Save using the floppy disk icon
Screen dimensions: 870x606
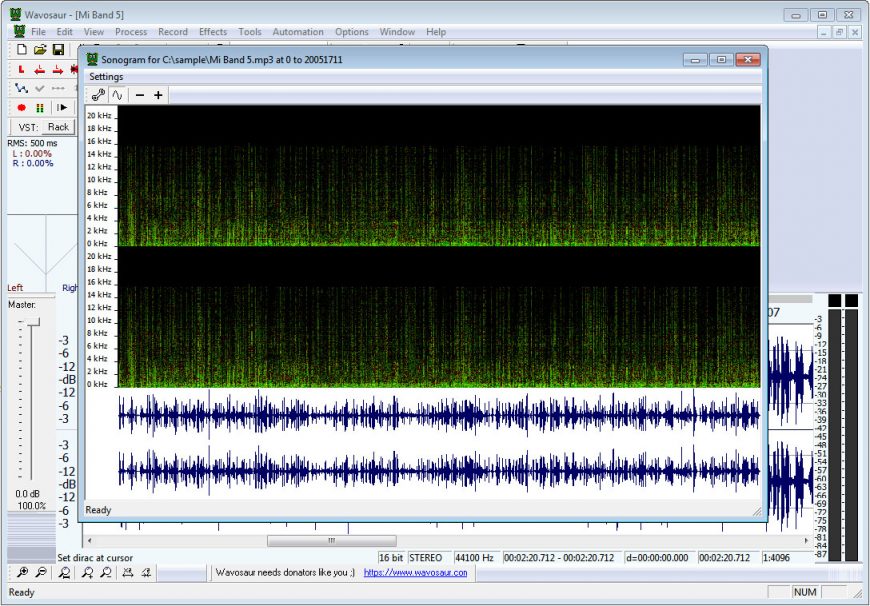pos(58,50)
